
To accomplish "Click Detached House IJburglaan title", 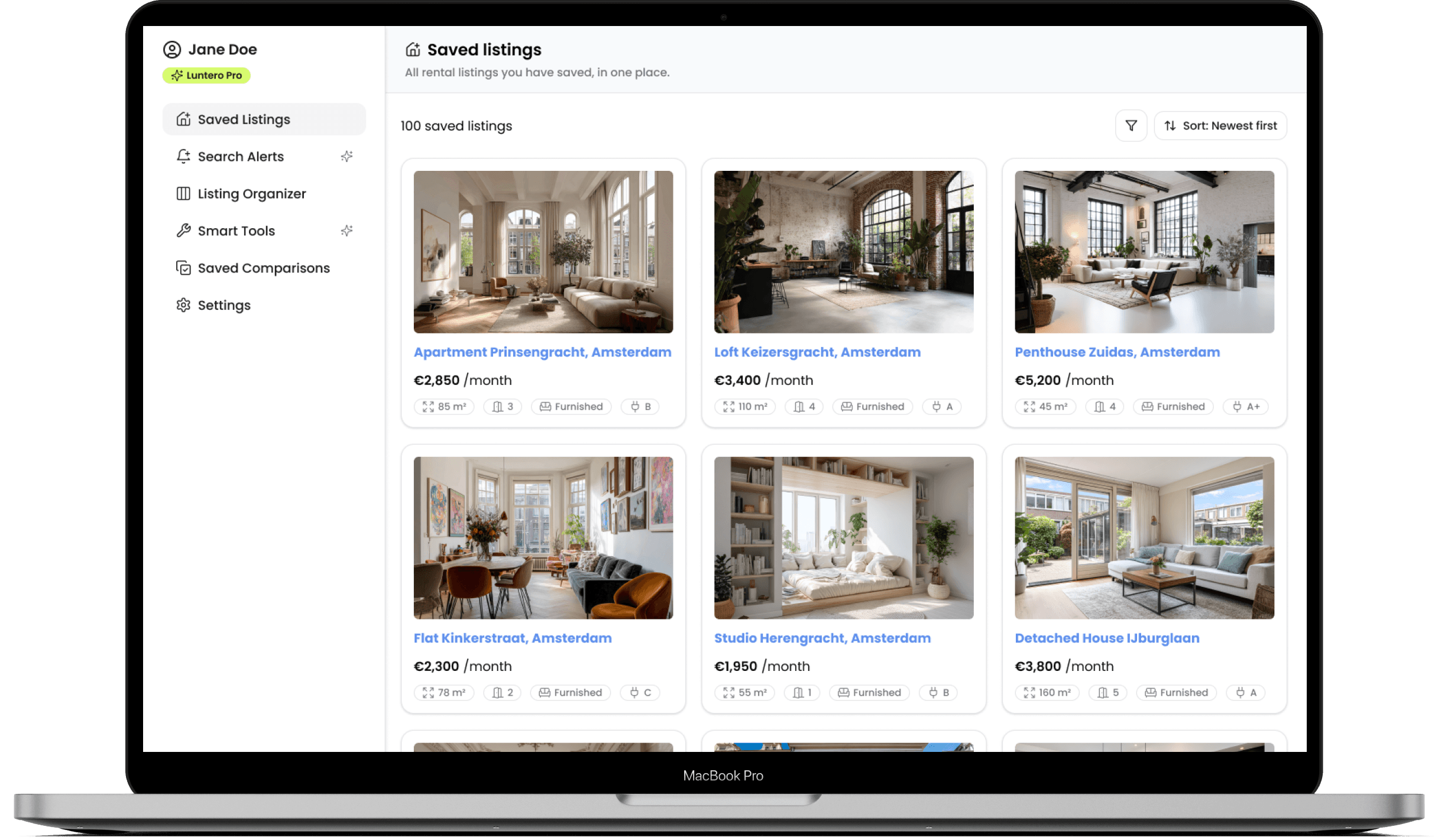I will pyautogui.click(x=1107, y=638).
